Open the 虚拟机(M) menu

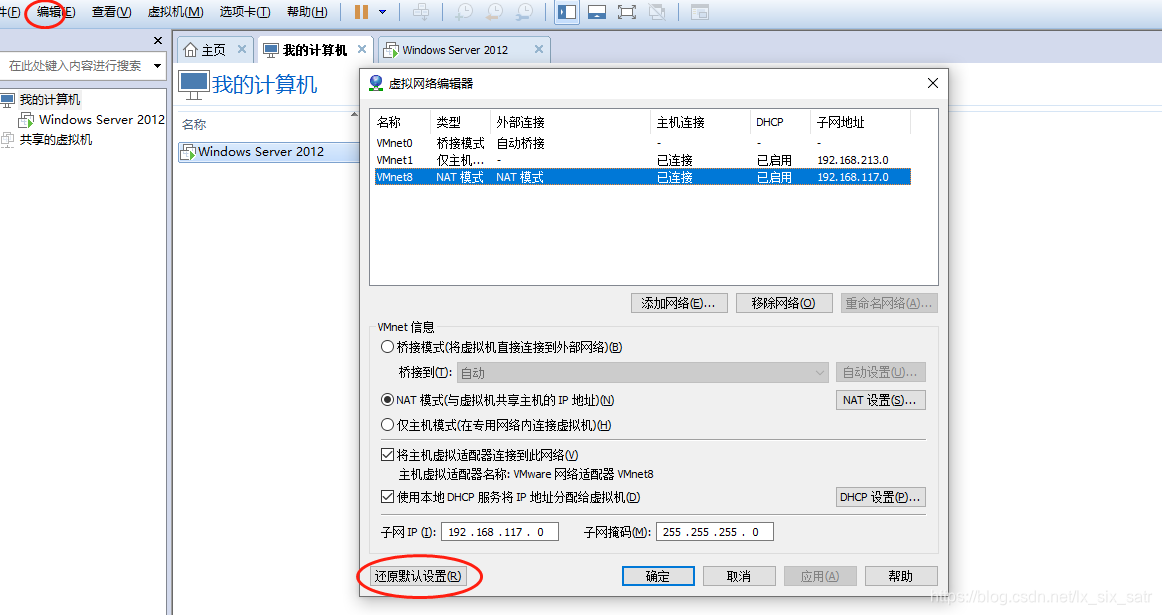[x=176, y=12]
